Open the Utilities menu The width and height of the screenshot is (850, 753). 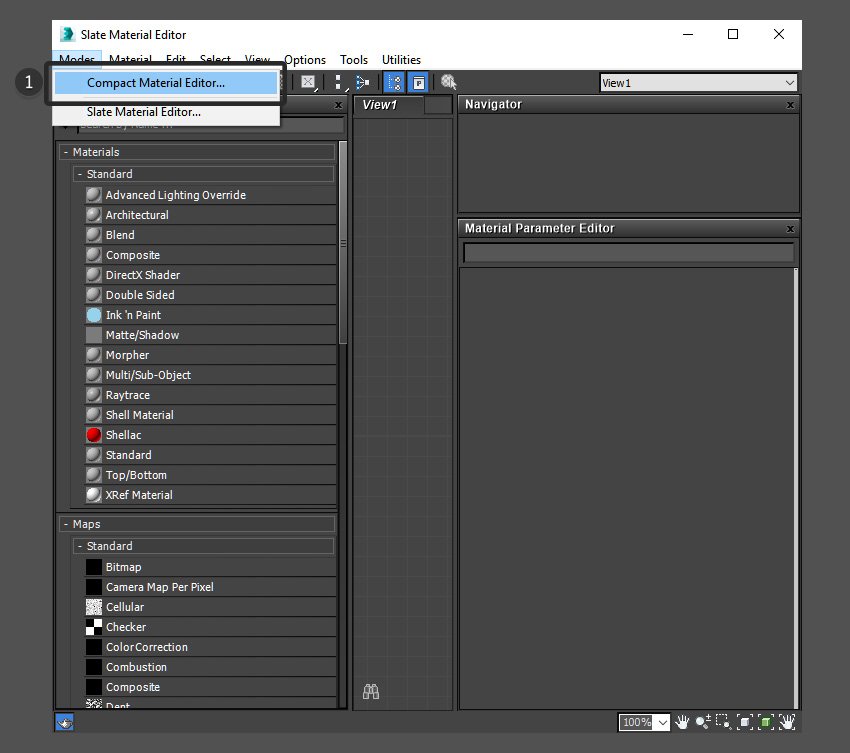click(401, 60)
